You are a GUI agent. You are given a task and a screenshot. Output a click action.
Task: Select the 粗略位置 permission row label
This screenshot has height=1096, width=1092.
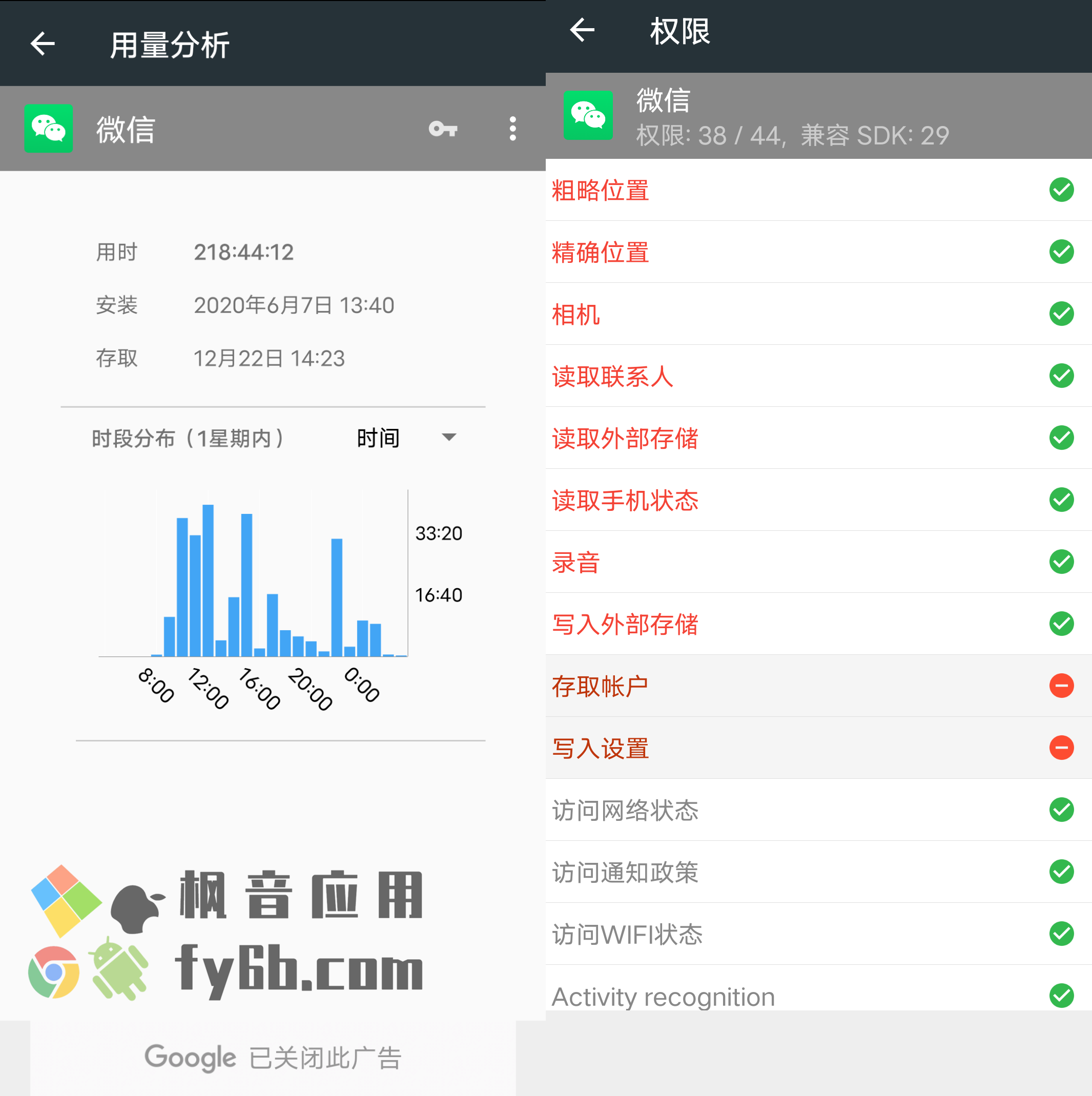pos(600,190)
